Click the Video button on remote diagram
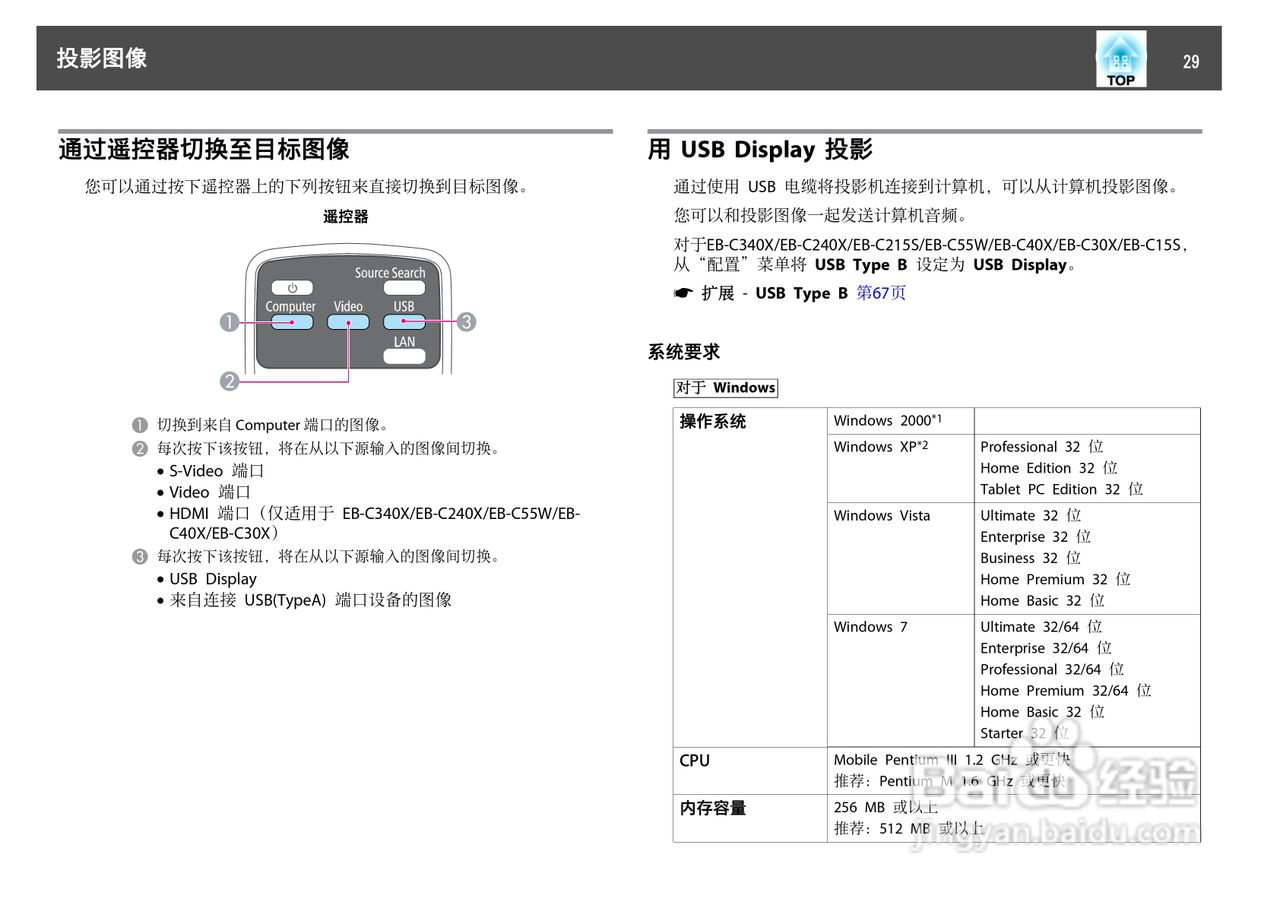Viewport: 1280px width, 905px height. click(348, 322)
